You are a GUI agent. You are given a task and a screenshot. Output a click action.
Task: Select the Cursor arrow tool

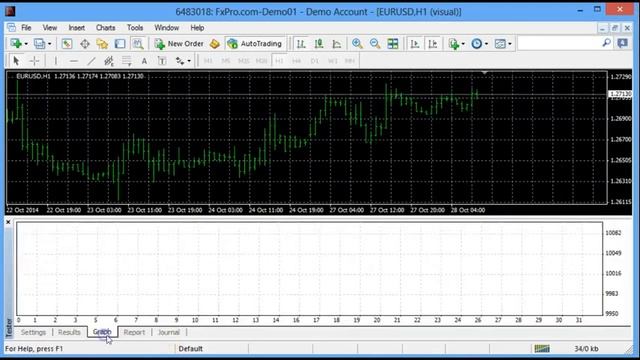pos(16,61)
